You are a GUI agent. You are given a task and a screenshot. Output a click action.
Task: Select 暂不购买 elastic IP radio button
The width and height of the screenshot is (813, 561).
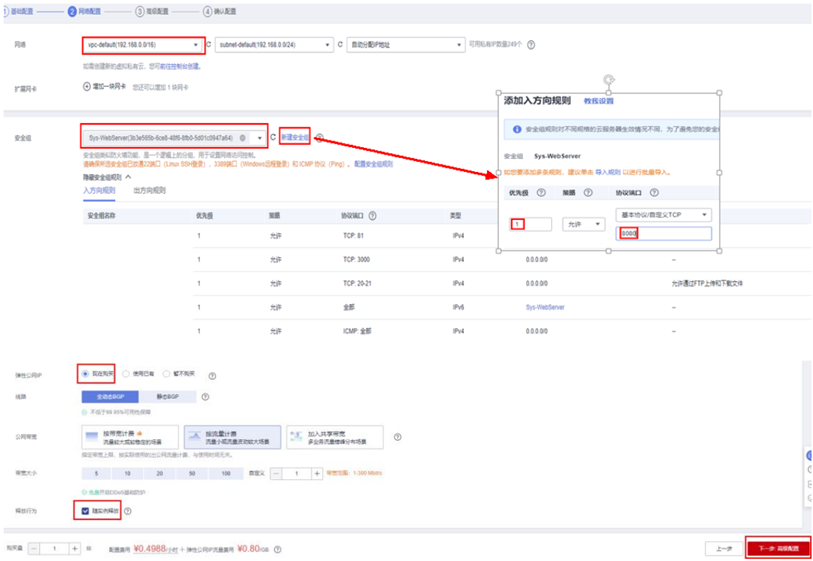click(166, 373)
